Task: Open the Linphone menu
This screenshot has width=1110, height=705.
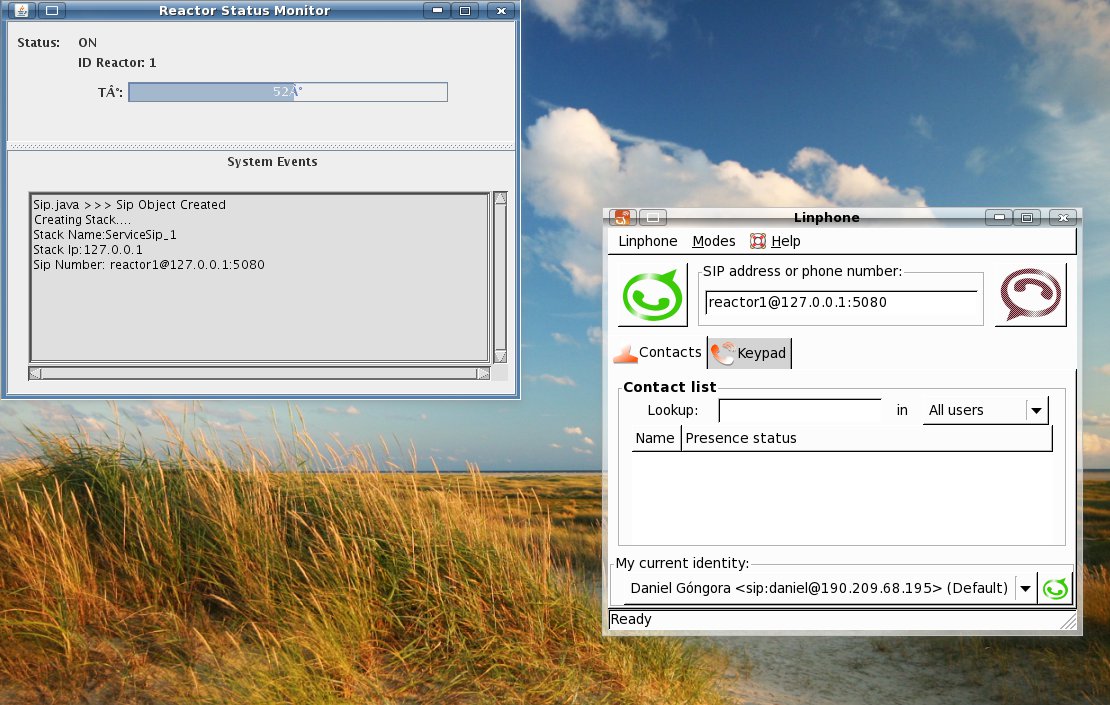Action: [648, 241]
